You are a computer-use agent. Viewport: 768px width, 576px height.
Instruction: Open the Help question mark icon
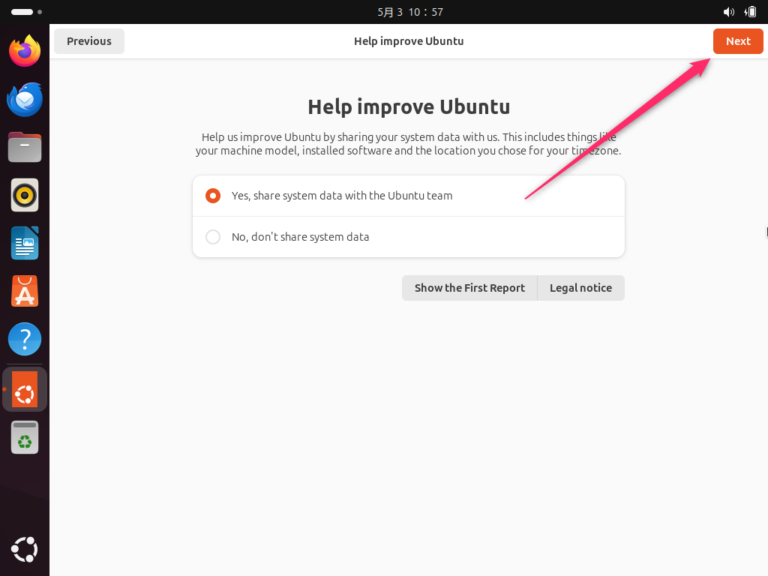[25, 339]
